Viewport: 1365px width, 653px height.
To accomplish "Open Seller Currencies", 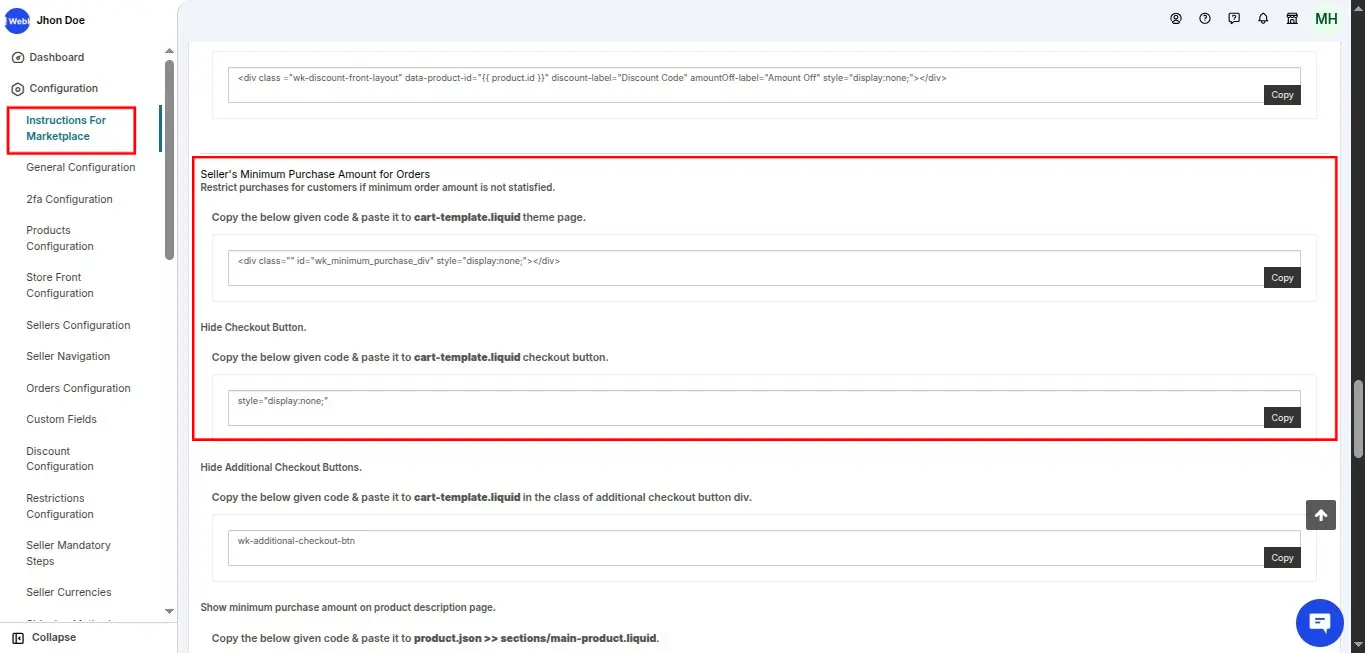I will pos(69,592).
